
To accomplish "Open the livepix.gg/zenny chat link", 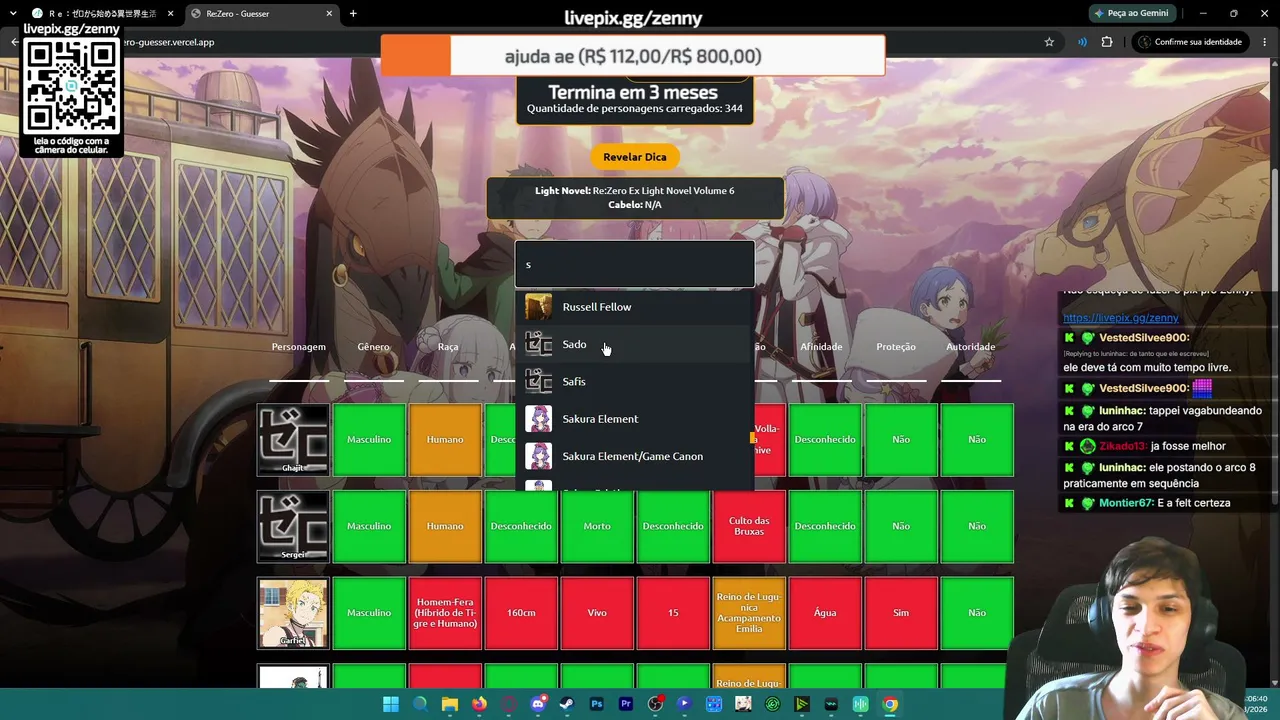I will click(1120, 318).
